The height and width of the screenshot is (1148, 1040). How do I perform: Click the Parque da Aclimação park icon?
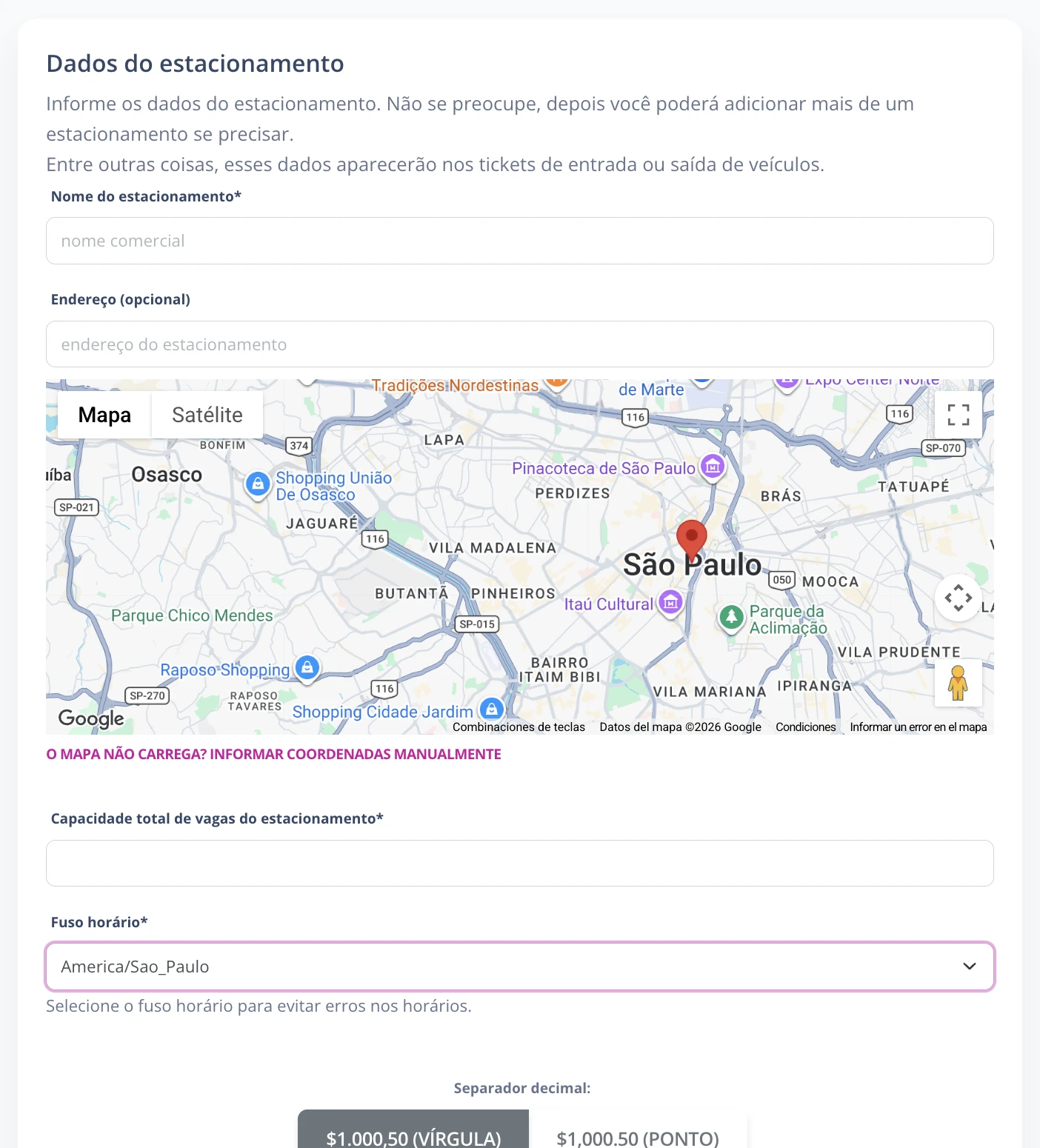(732, 617)
